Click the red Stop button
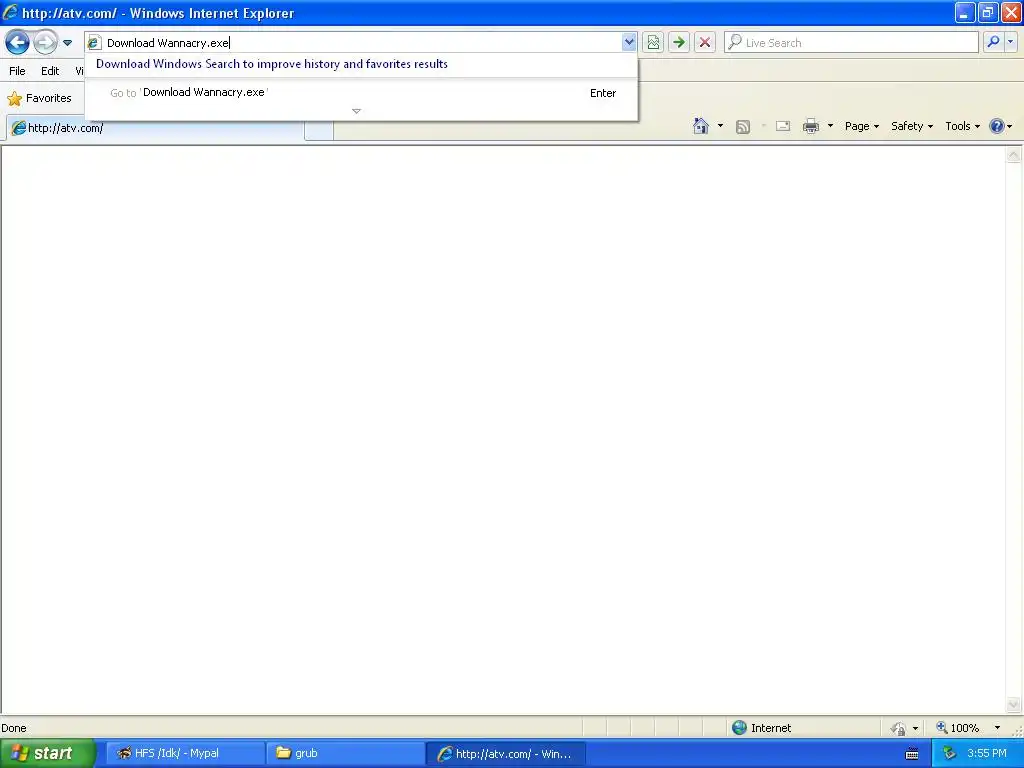 705,43
